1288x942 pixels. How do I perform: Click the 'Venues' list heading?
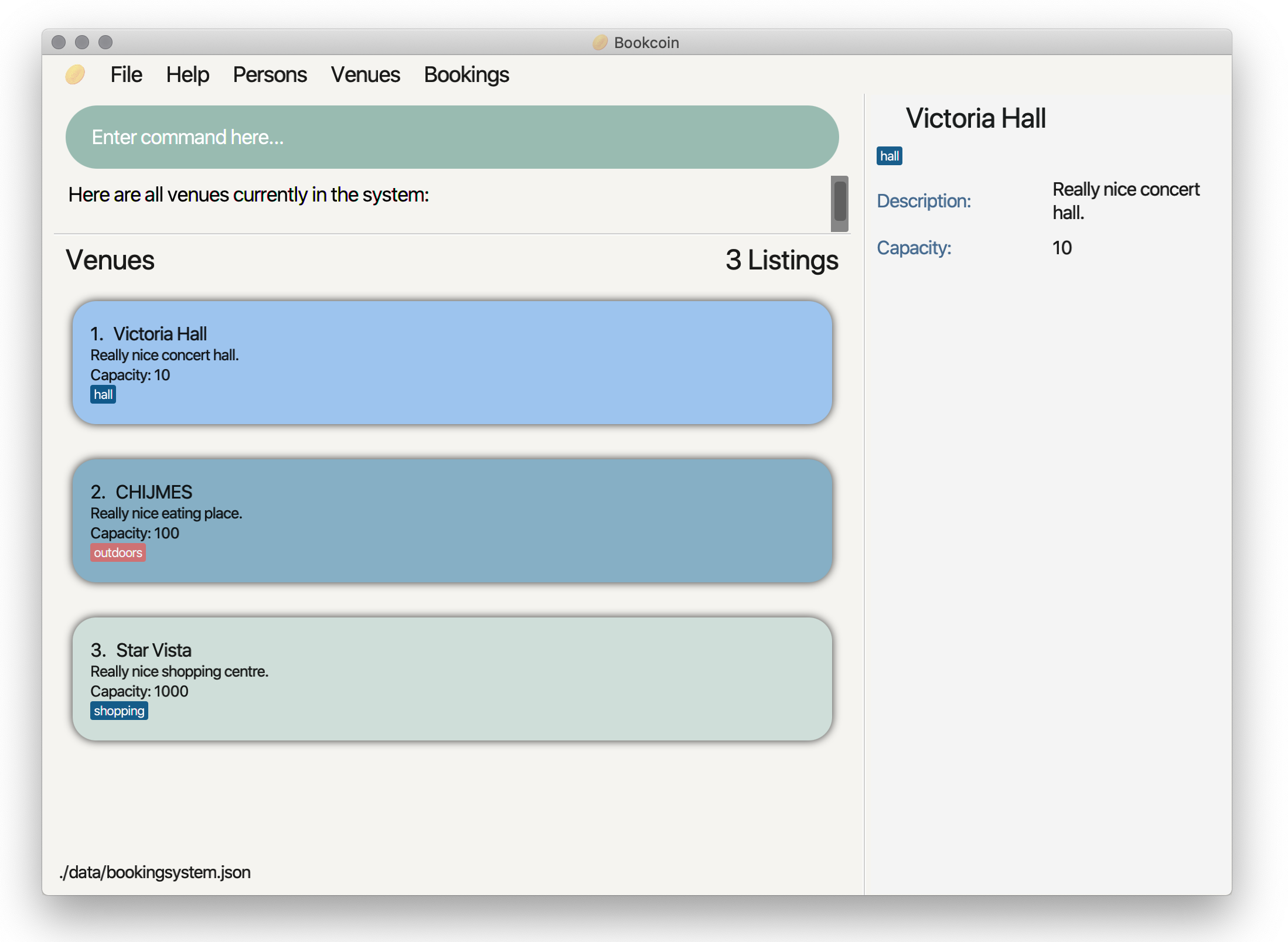(110, 260)
